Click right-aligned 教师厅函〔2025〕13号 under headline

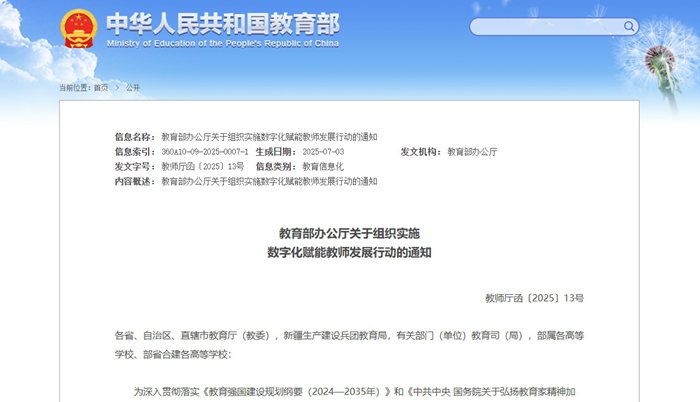tap(534, 298)
